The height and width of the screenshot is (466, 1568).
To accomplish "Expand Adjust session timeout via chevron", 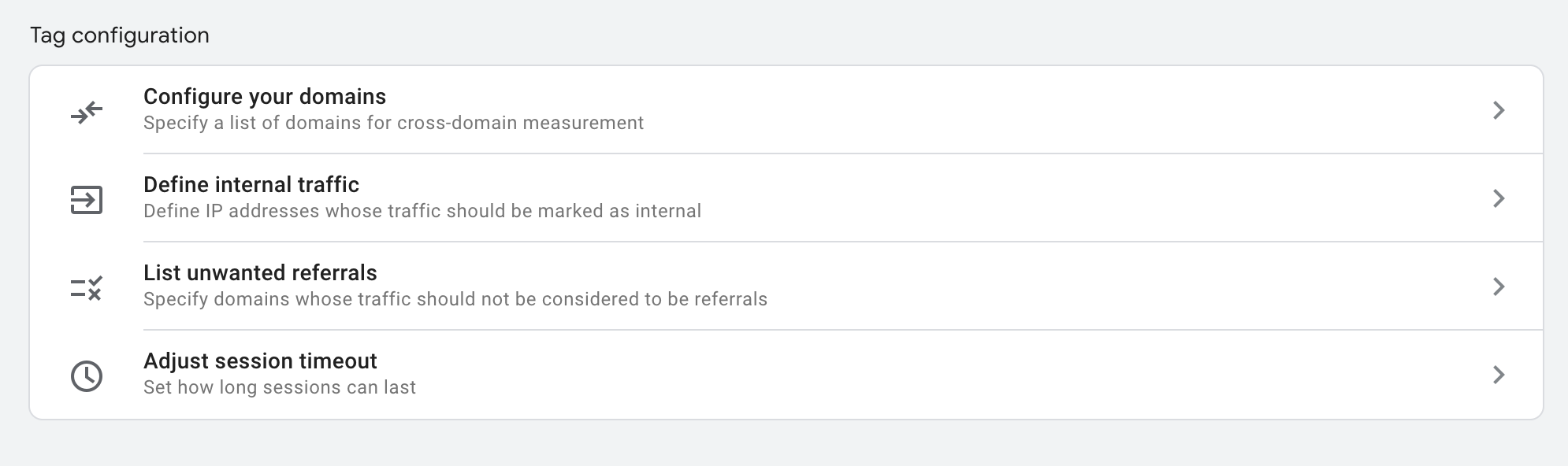I will click(x=1499, y=375).
